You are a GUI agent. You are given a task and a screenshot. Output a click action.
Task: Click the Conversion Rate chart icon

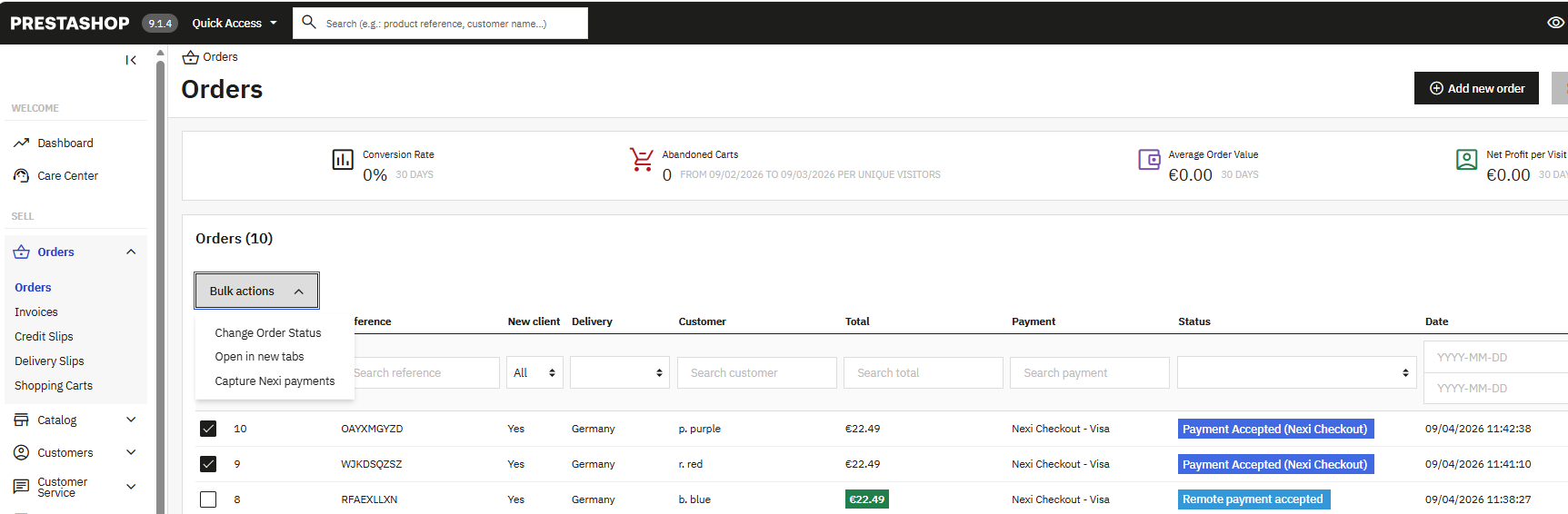point(343,160)
